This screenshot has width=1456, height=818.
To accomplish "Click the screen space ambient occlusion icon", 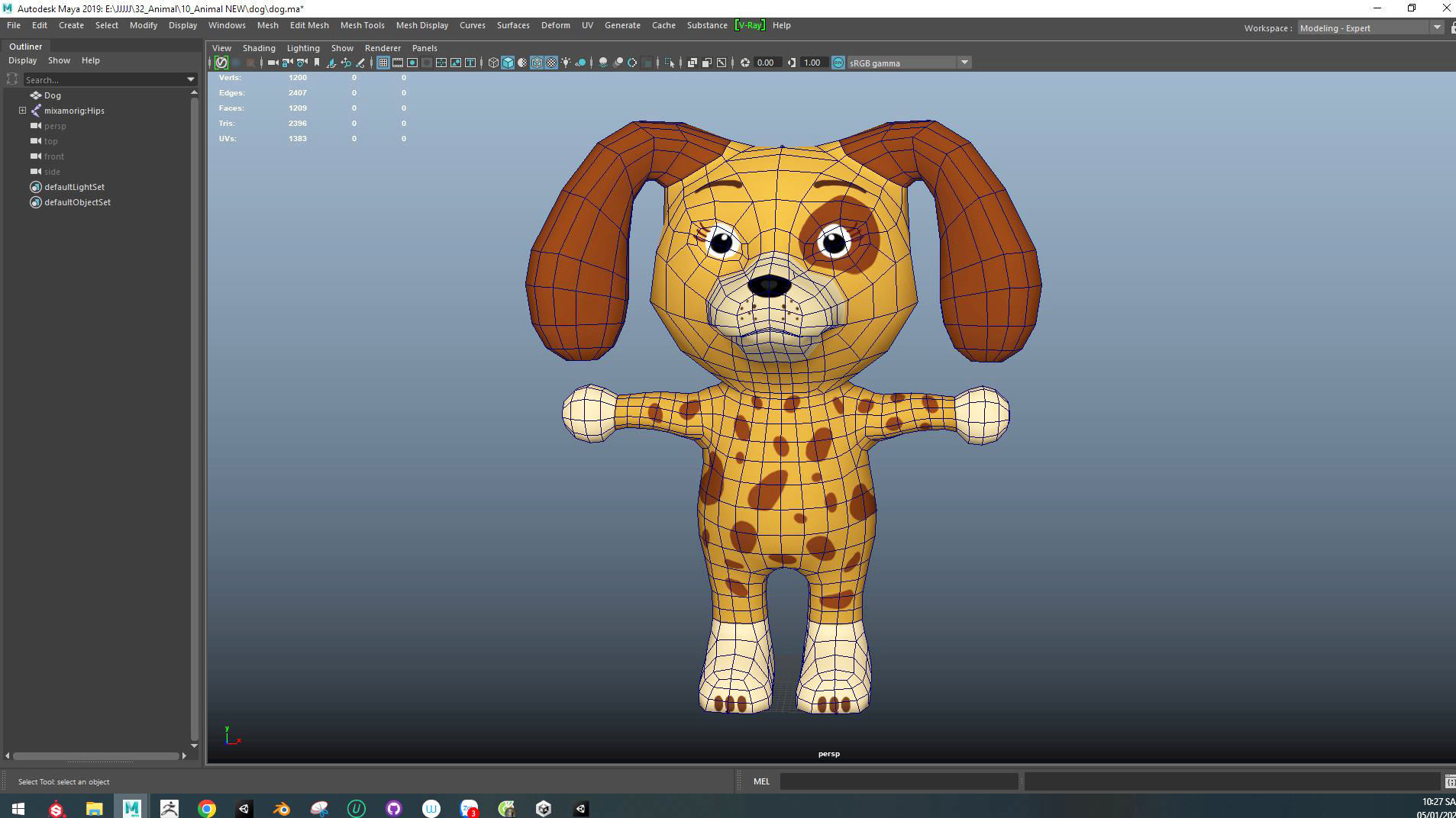I will [603, 63].
